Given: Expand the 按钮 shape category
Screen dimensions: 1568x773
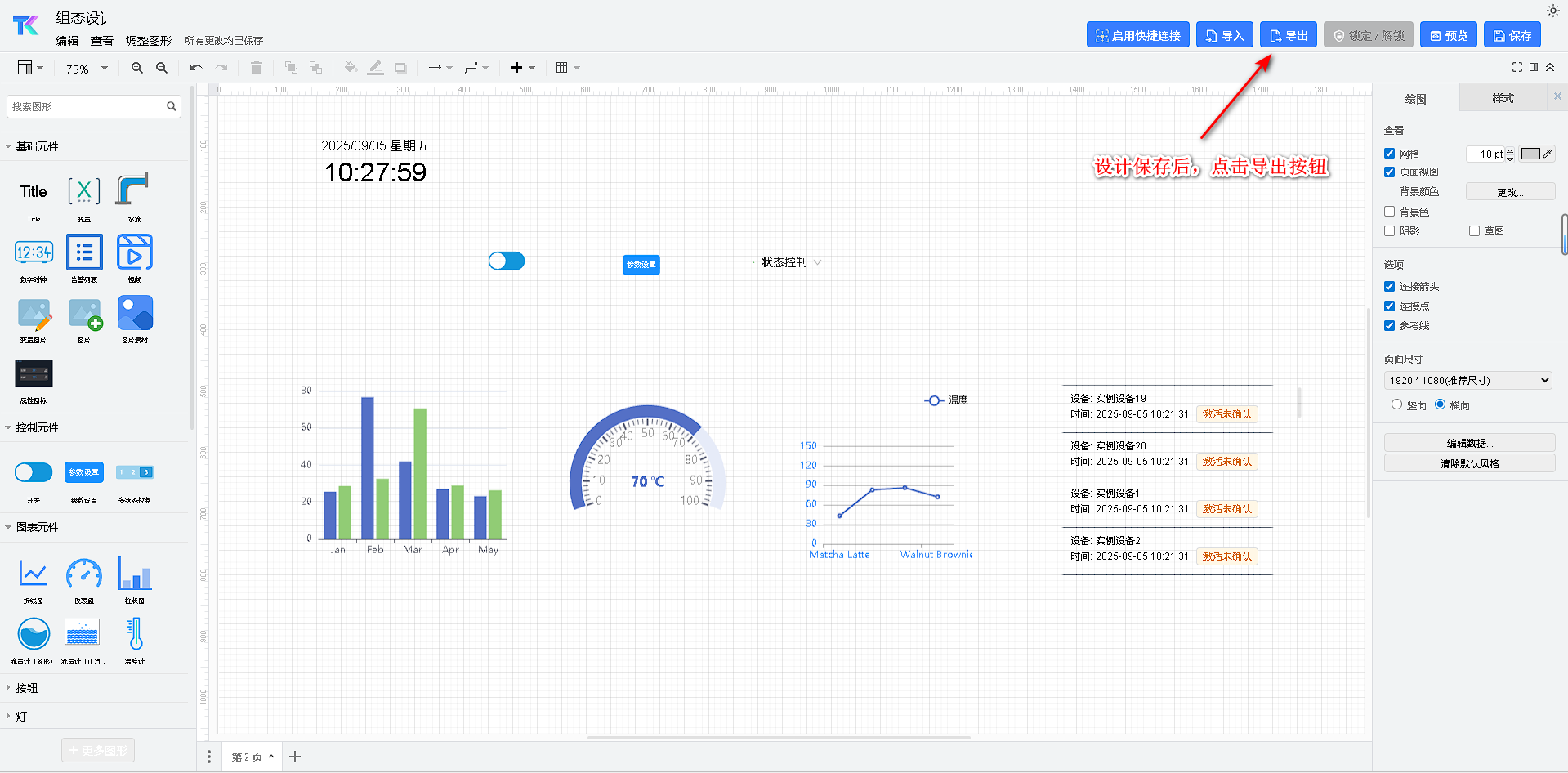Looking at the screenshot, I should (27, 688).
